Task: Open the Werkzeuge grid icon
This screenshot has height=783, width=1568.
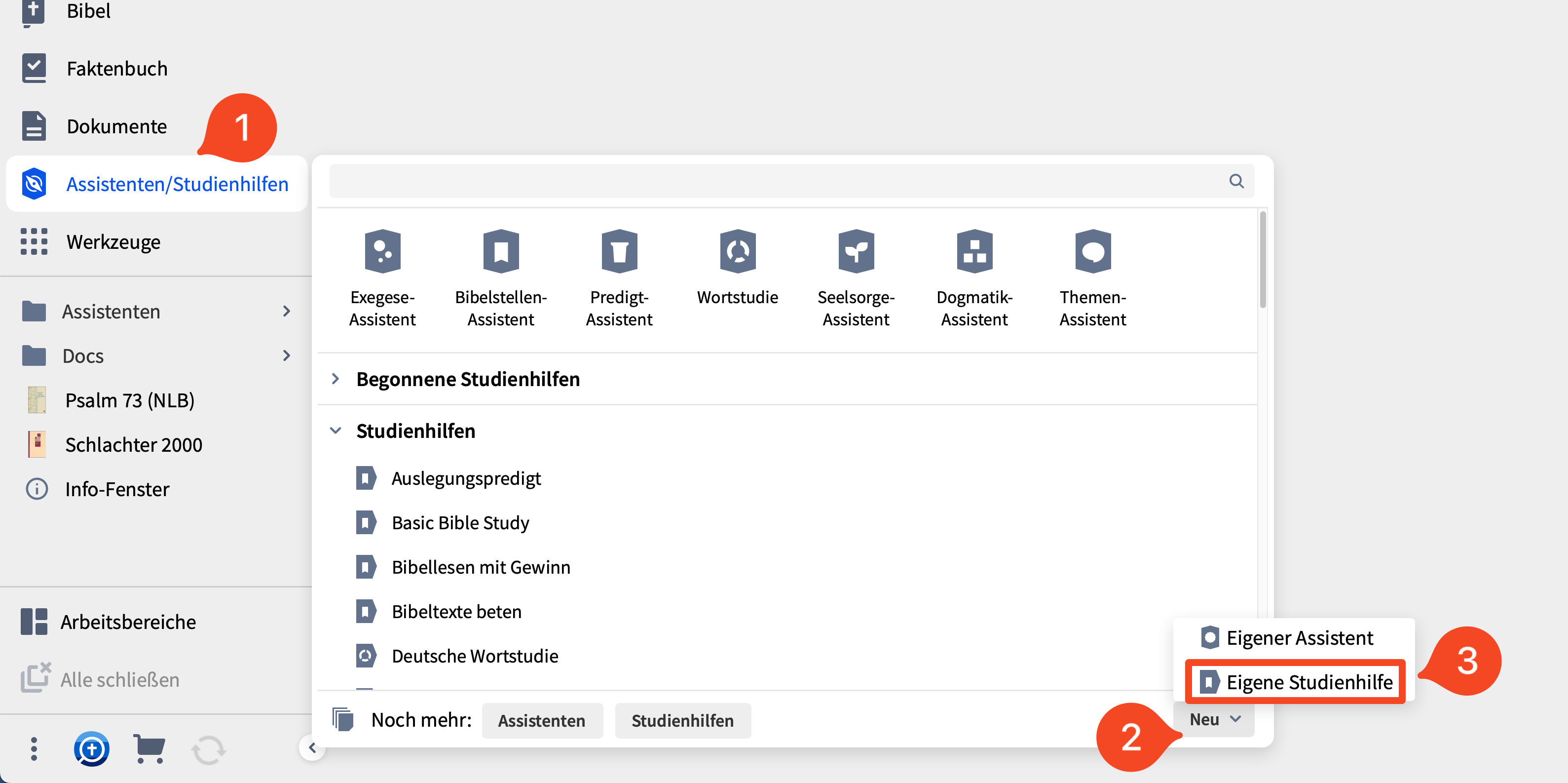Action: coord(34,242)
